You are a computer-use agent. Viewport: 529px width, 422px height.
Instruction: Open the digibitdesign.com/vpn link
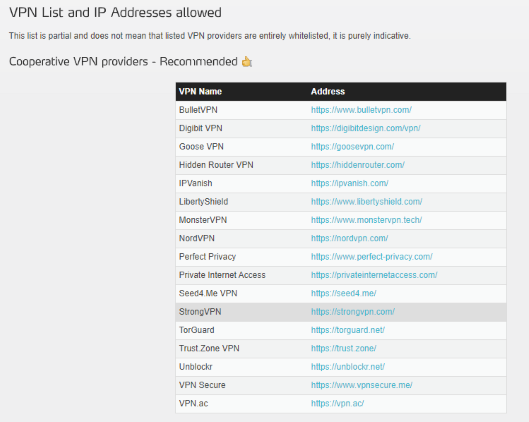pos(365,128)
